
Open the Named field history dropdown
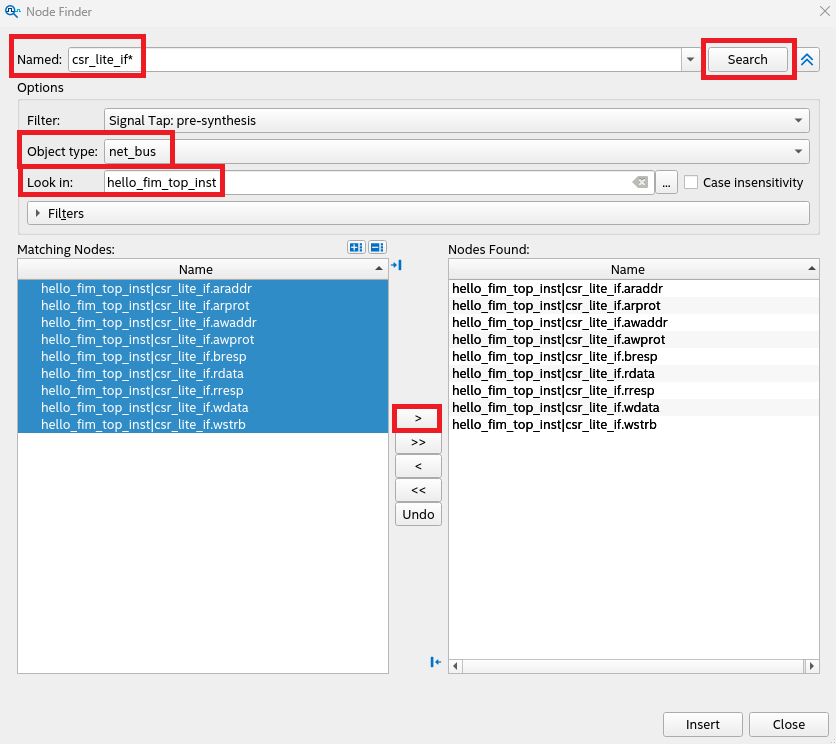pyautogui.click(x=690, y=59)
